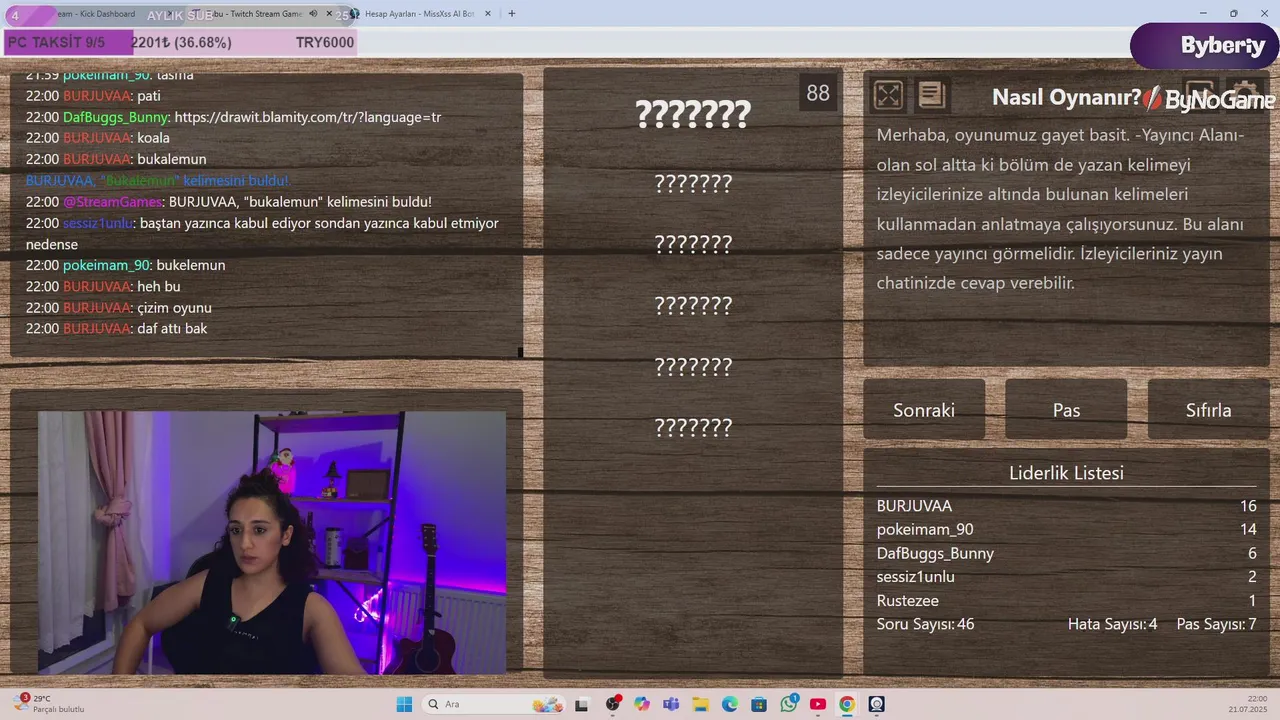Open the weather widget showing 29°C
Viewport: 1280px width, 720px height.
[x=50, y=704]
